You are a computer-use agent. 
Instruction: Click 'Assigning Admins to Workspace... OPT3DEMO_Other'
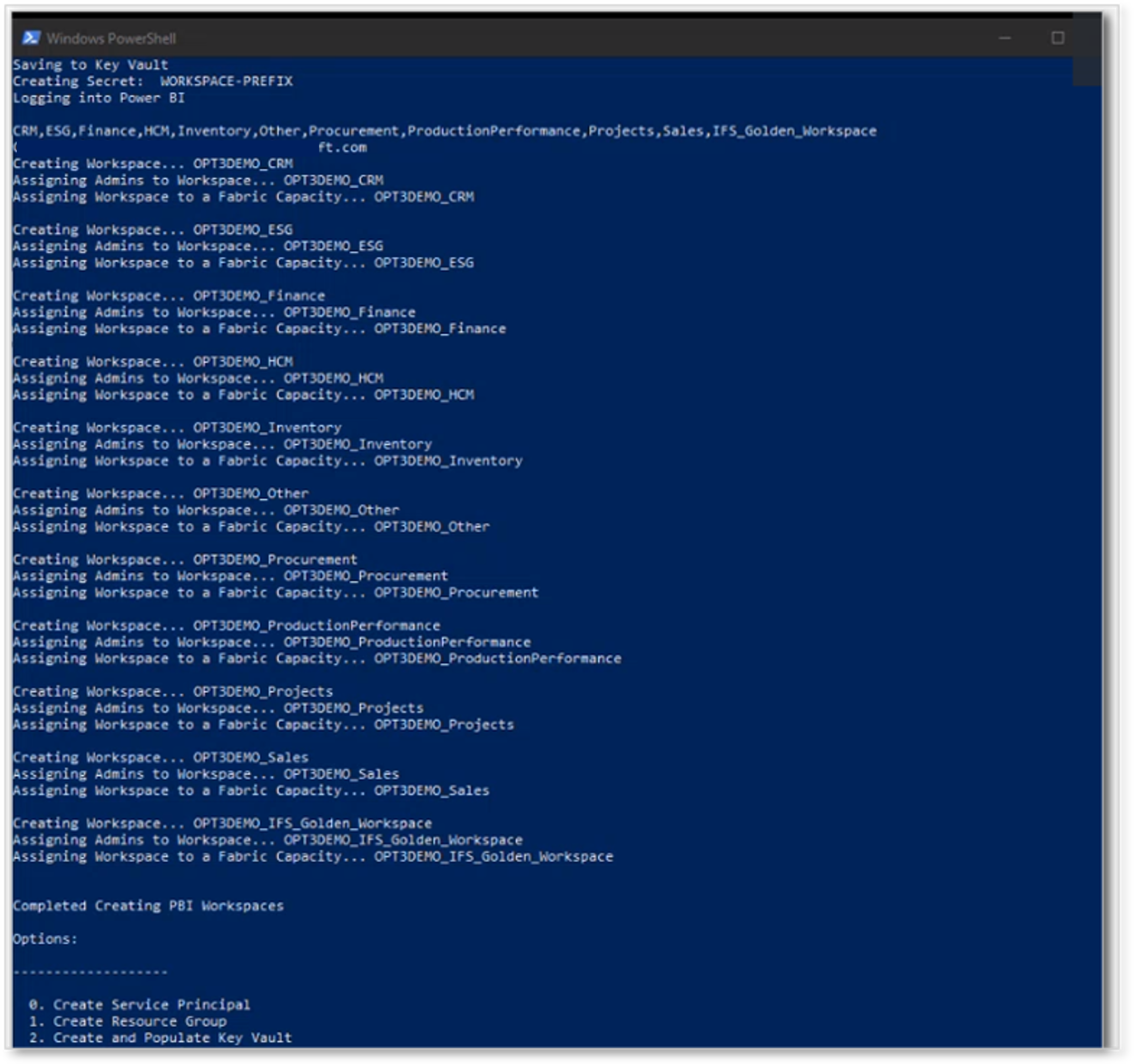click(206, 511)
